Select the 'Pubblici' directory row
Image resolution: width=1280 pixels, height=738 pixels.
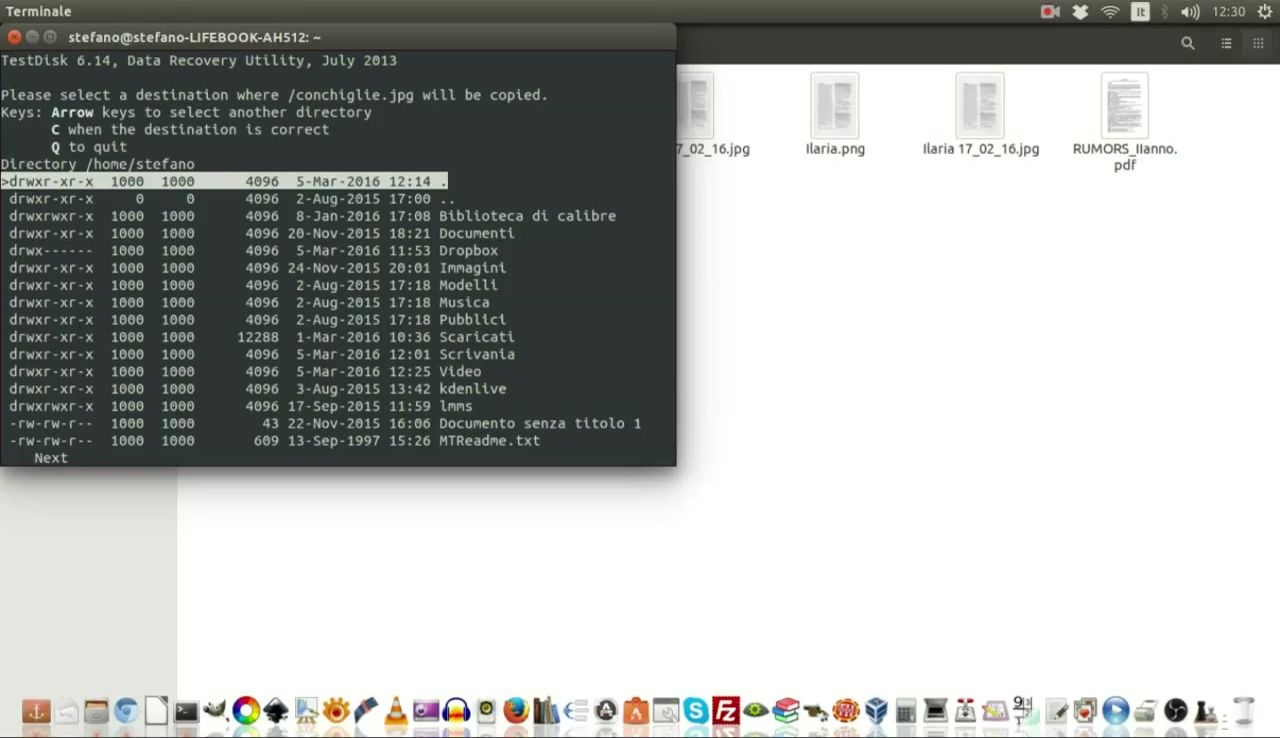[258, 320]
